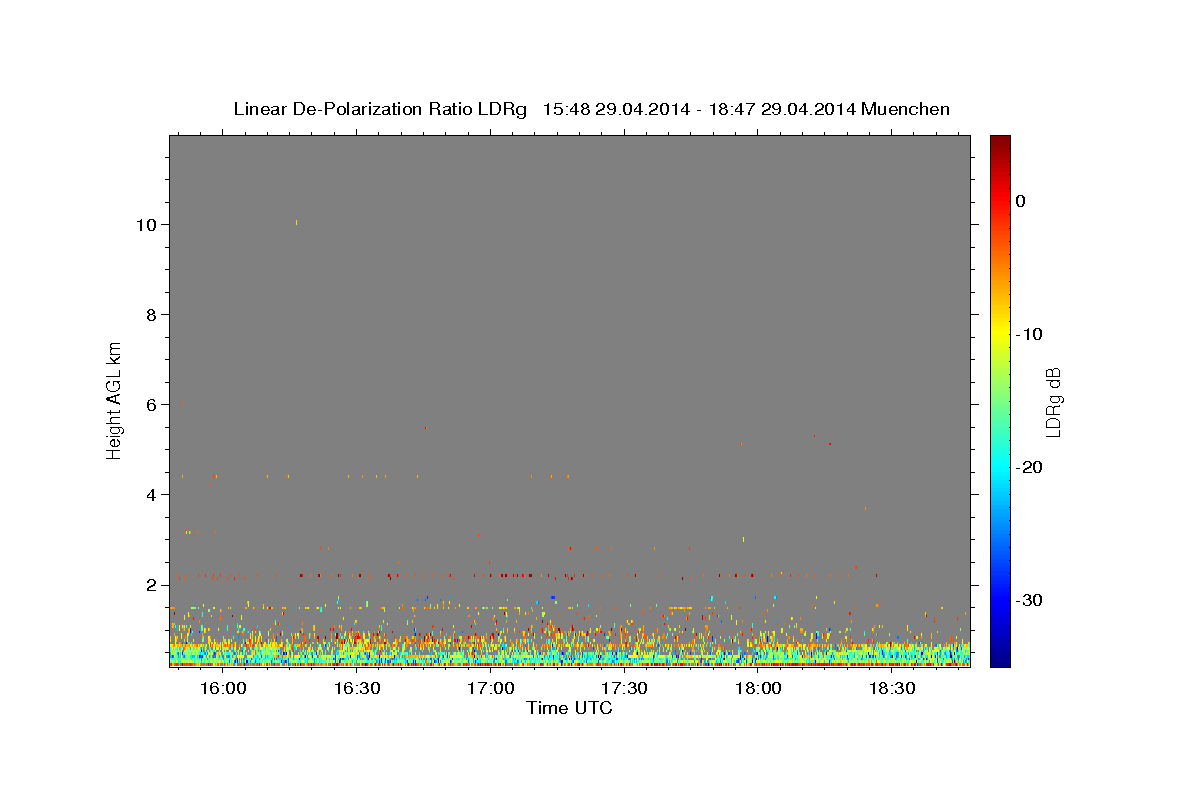The width and height of the screenshot is (1200, 800).
Task: Click the cyan -20 dB colorbar region
Action: click(x=1000, y=467)
